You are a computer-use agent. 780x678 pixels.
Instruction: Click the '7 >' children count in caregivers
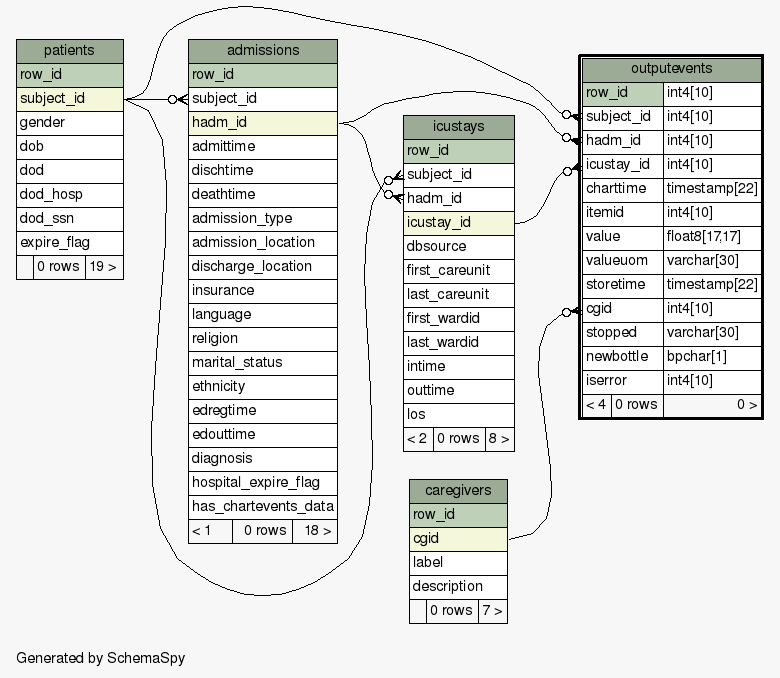click(x=492, y=611)
